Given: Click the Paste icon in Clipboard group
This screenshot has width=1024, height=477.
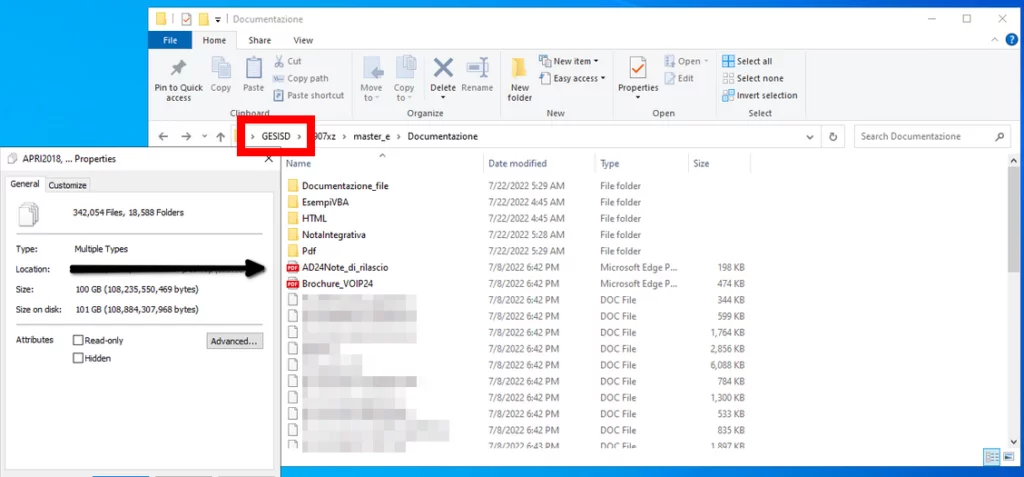Looking at the screenshot, I should coord(253,70).
